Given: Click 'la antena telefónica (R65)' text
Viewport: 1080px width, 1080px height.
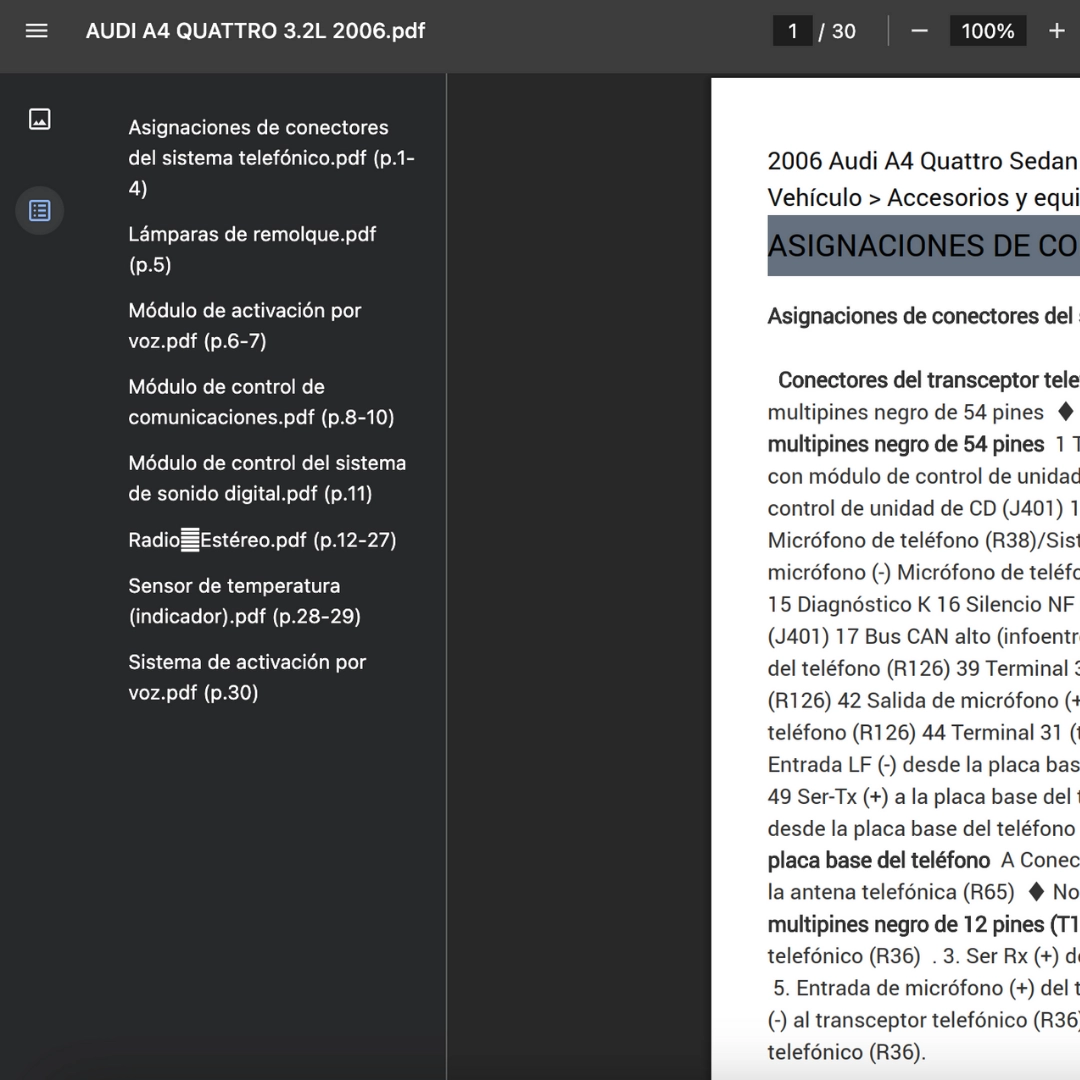Looking at the screenshot, I should (891, 892).
